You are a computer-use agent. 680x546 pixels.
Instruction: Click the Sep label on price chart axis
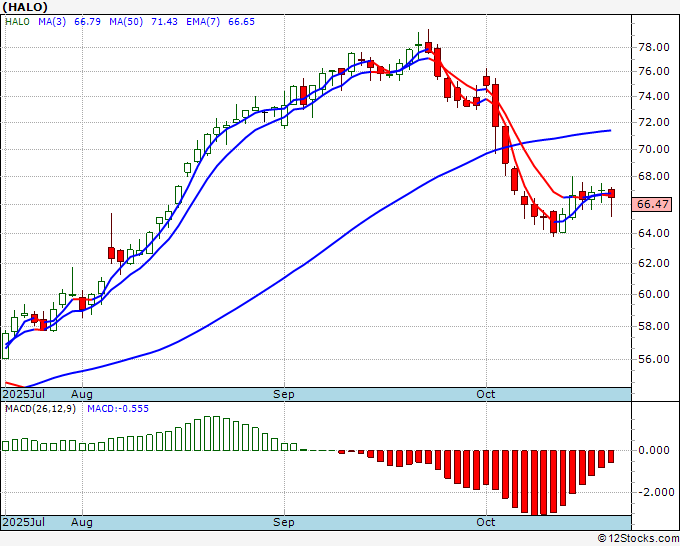coord(284,394)
